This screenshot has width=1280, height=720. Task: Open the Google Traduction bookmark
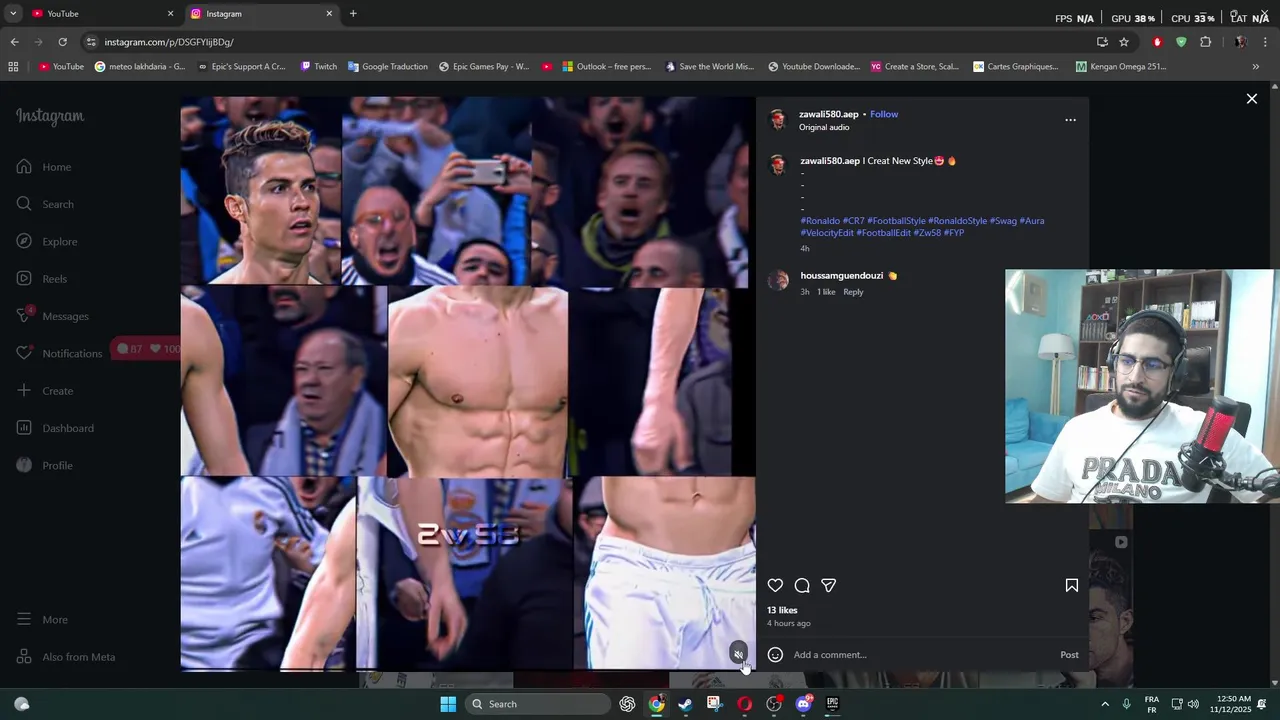tap(388, 67)
